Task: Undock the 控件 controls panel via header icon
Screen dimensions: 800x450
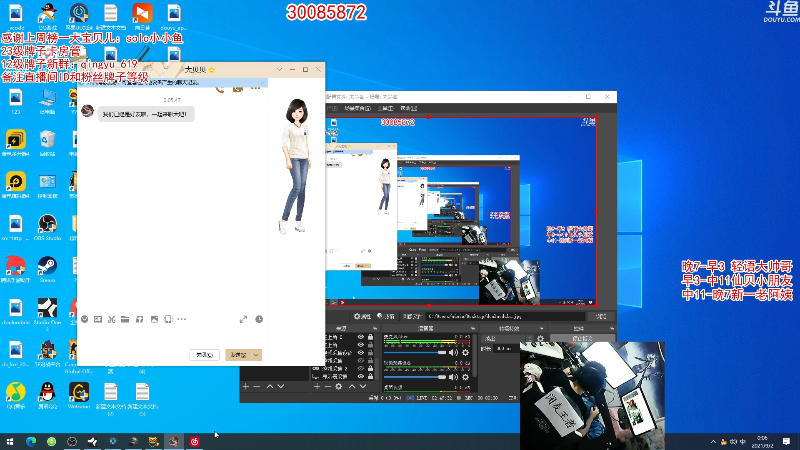Action: (610, 329)
